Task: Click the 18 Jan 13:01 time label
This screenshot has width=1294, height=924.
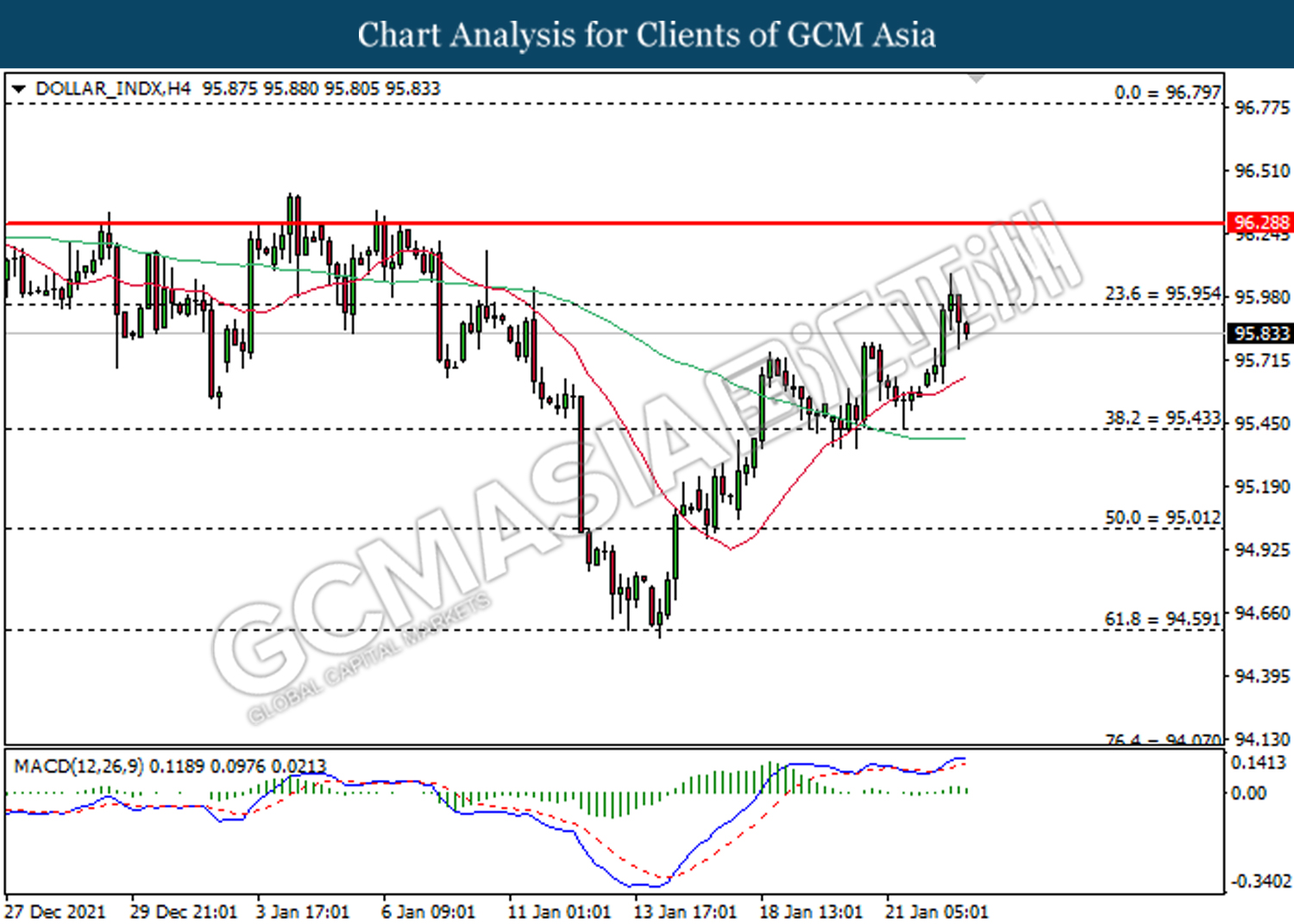Action: click(811, 912)
